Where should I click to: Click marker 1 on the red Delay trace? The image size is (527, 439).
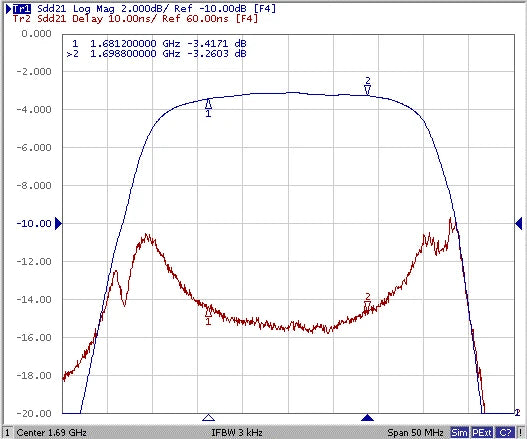click(208, 316)
